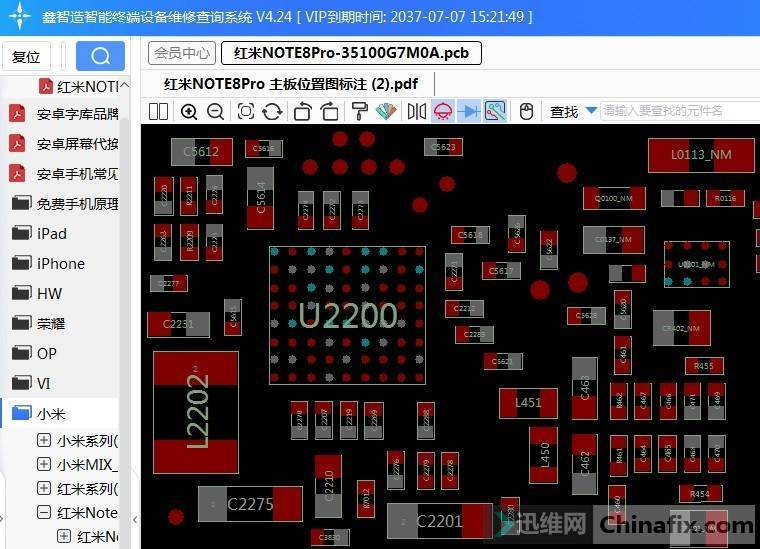Click the component search input field
The image size is (760, 549).
675,111
